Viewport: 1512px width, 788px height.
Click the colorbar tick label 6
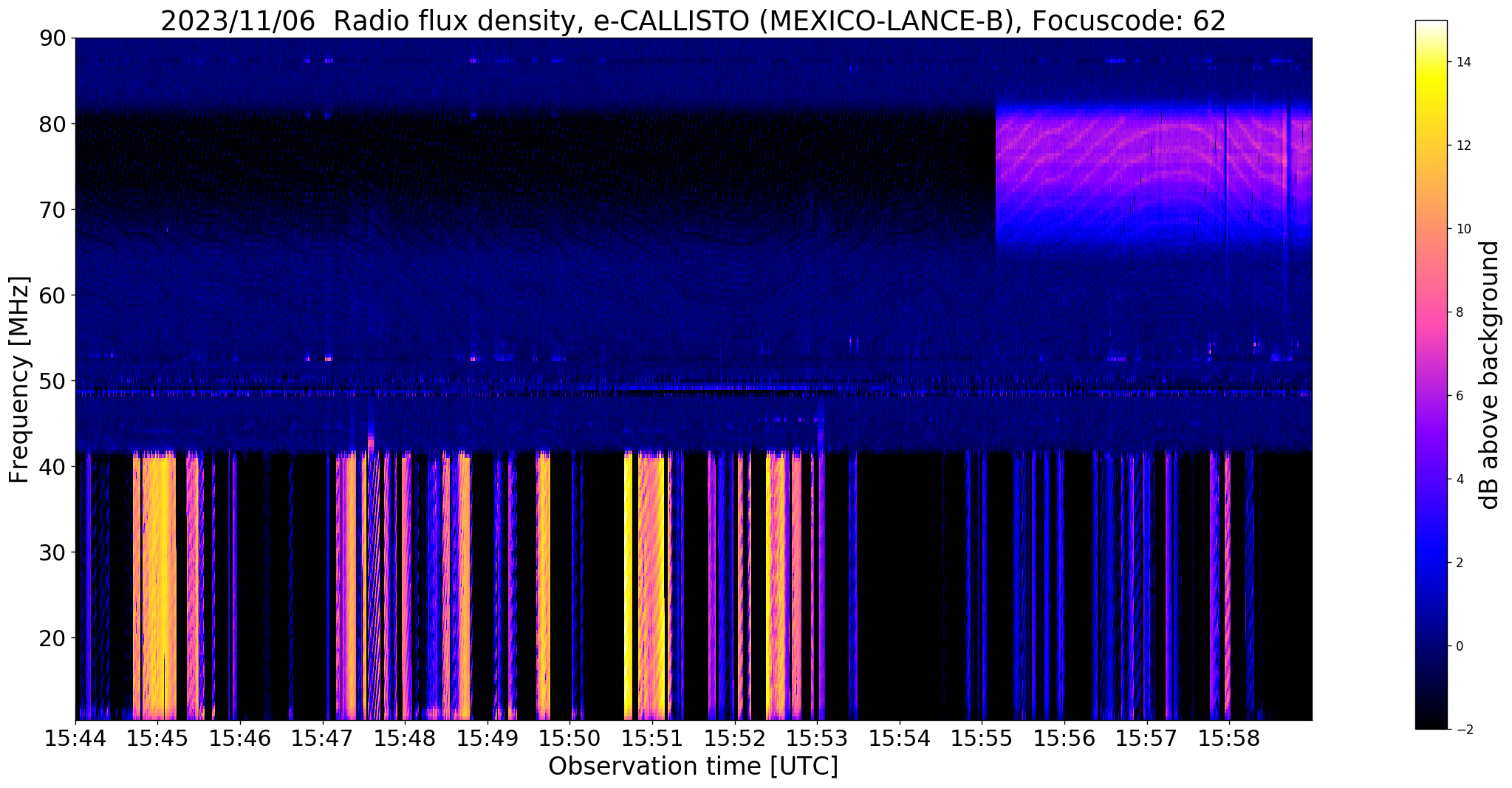(1459, 396)
